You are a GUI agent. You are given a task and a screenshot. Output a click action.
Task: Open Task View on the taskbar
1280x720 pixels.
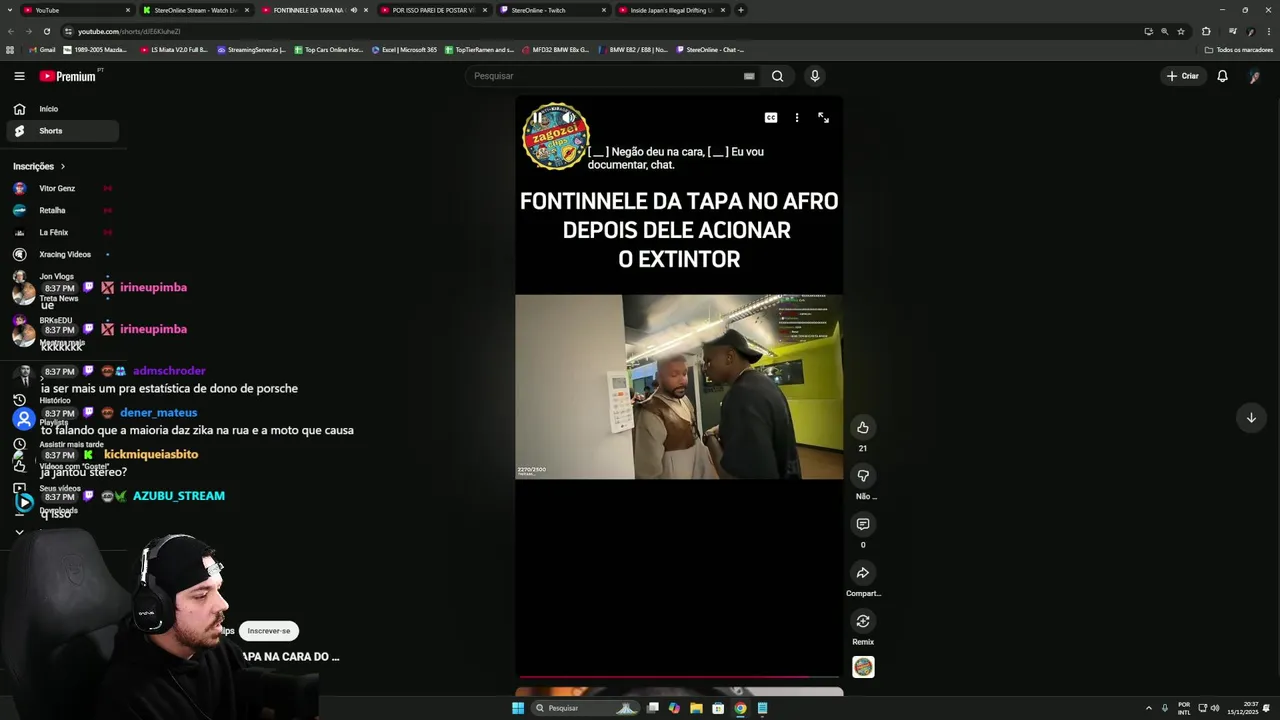[652, 708]
